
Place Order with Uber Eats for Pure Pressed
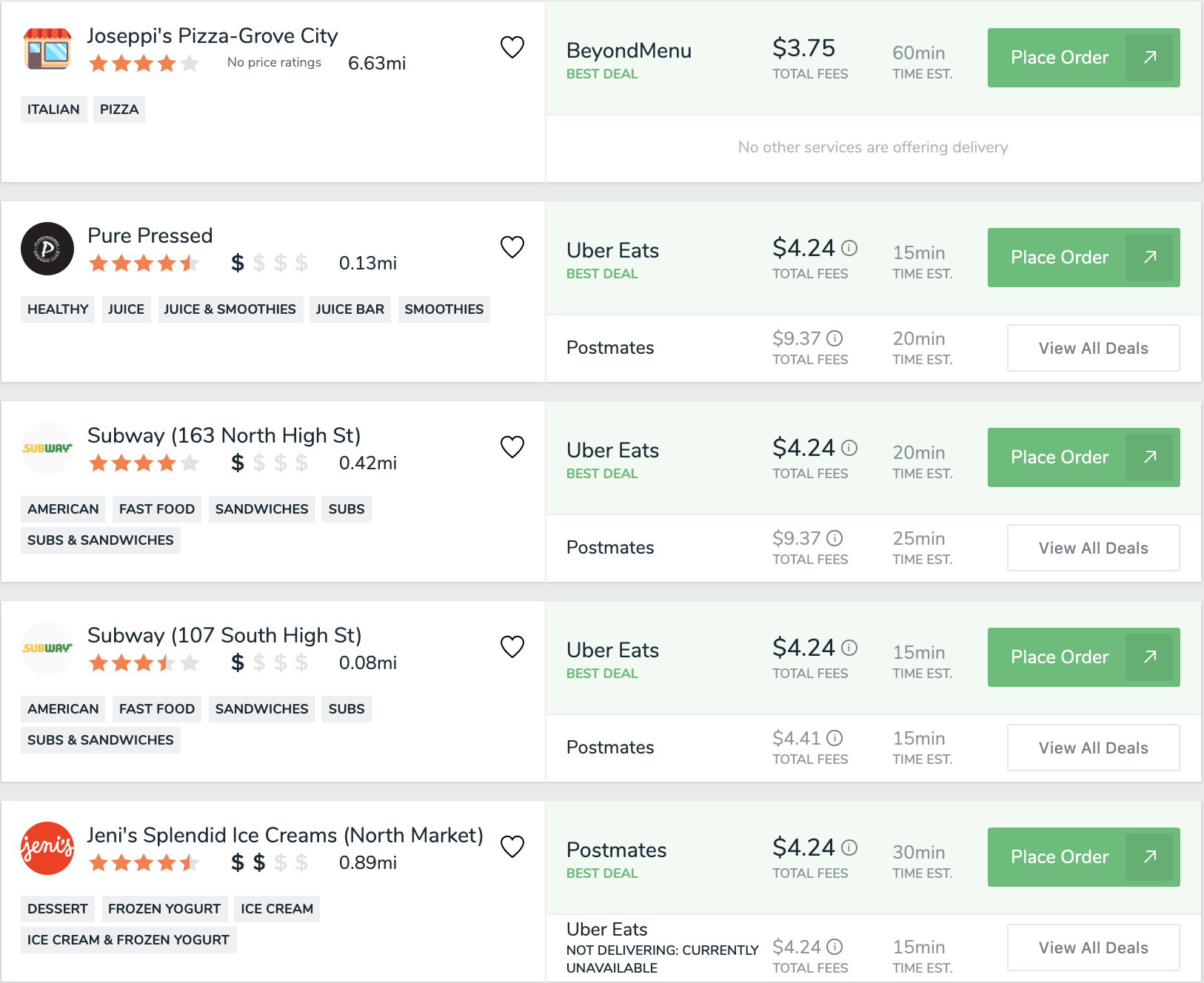click(1083, 258)
